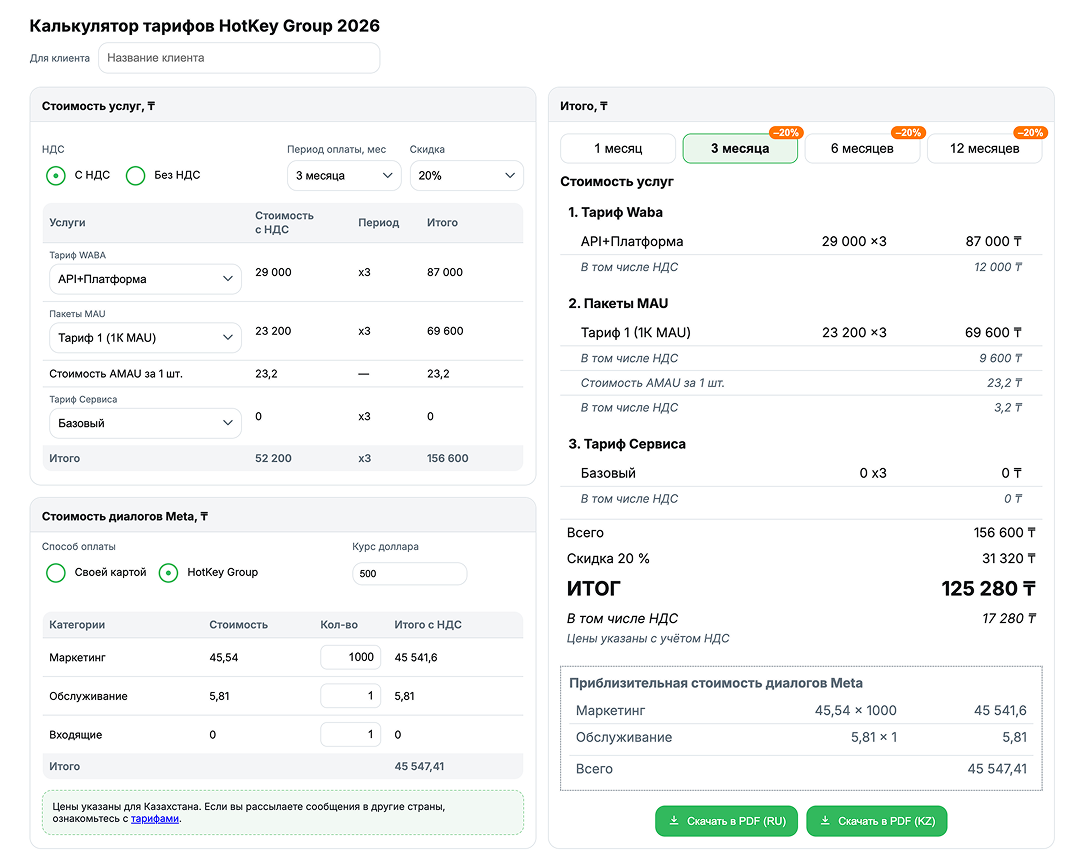Click the -20% badge on '3 месяца'
This screenshot has height=856, width=1090.
[786, 133]
